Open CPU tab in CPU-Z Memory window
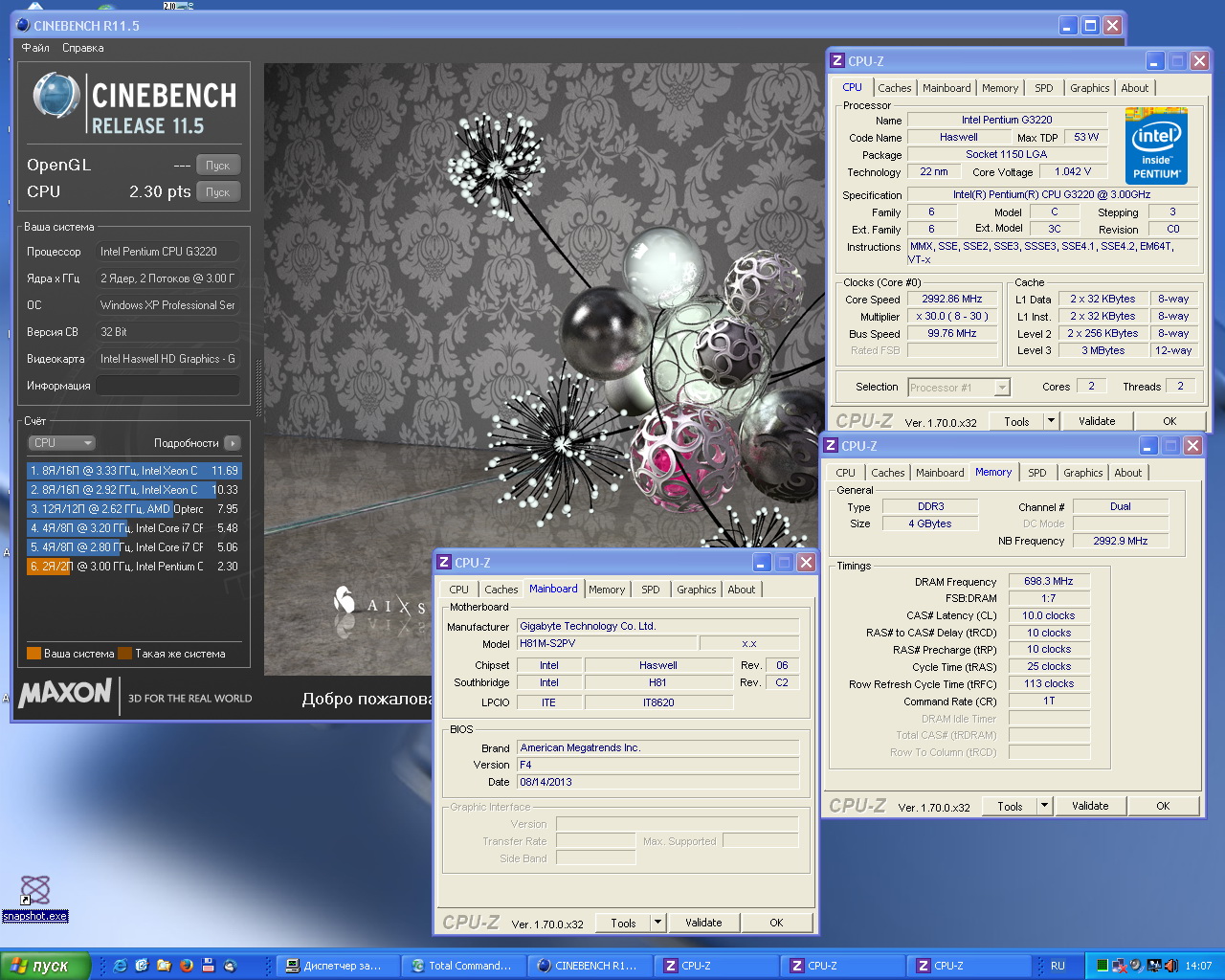Screen dimensions: 1225x980 coord(845,473)
